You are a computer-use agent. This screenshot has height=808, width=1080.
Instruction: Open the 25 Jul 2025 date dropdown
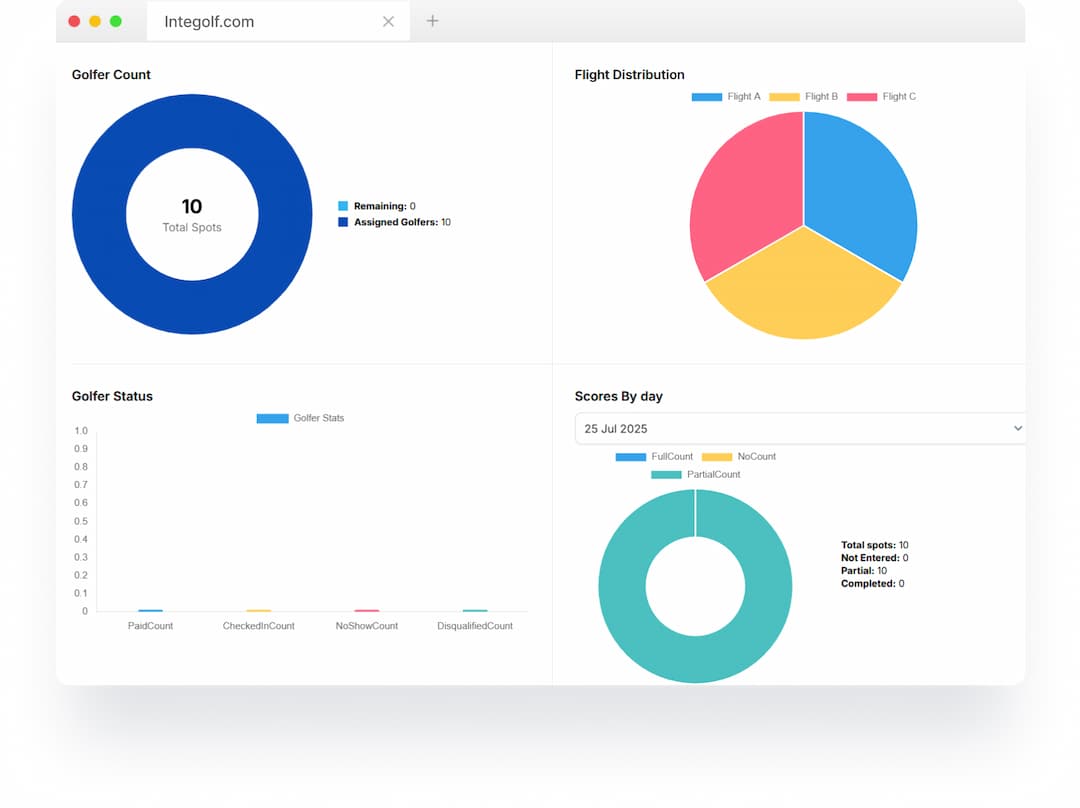(x=798, y=429)
